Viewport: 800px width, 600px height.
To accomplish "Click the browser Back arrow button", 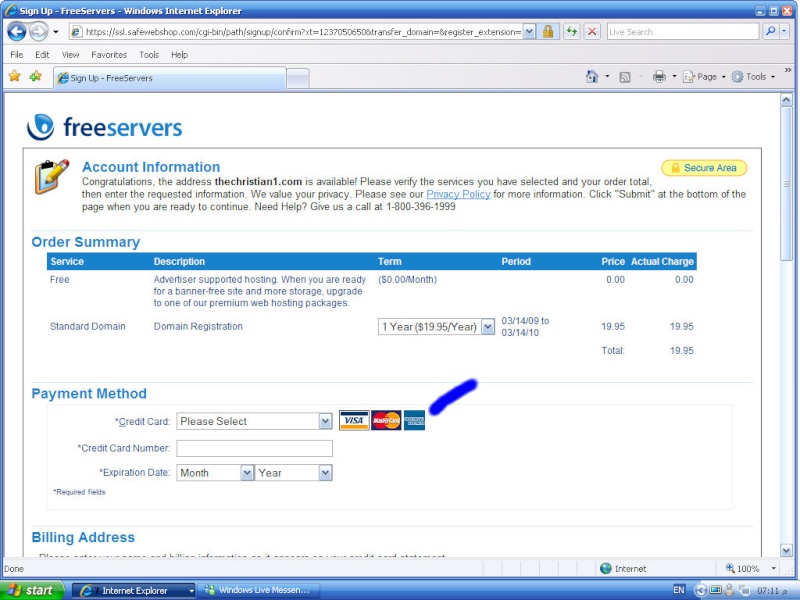I will (16, 31).
